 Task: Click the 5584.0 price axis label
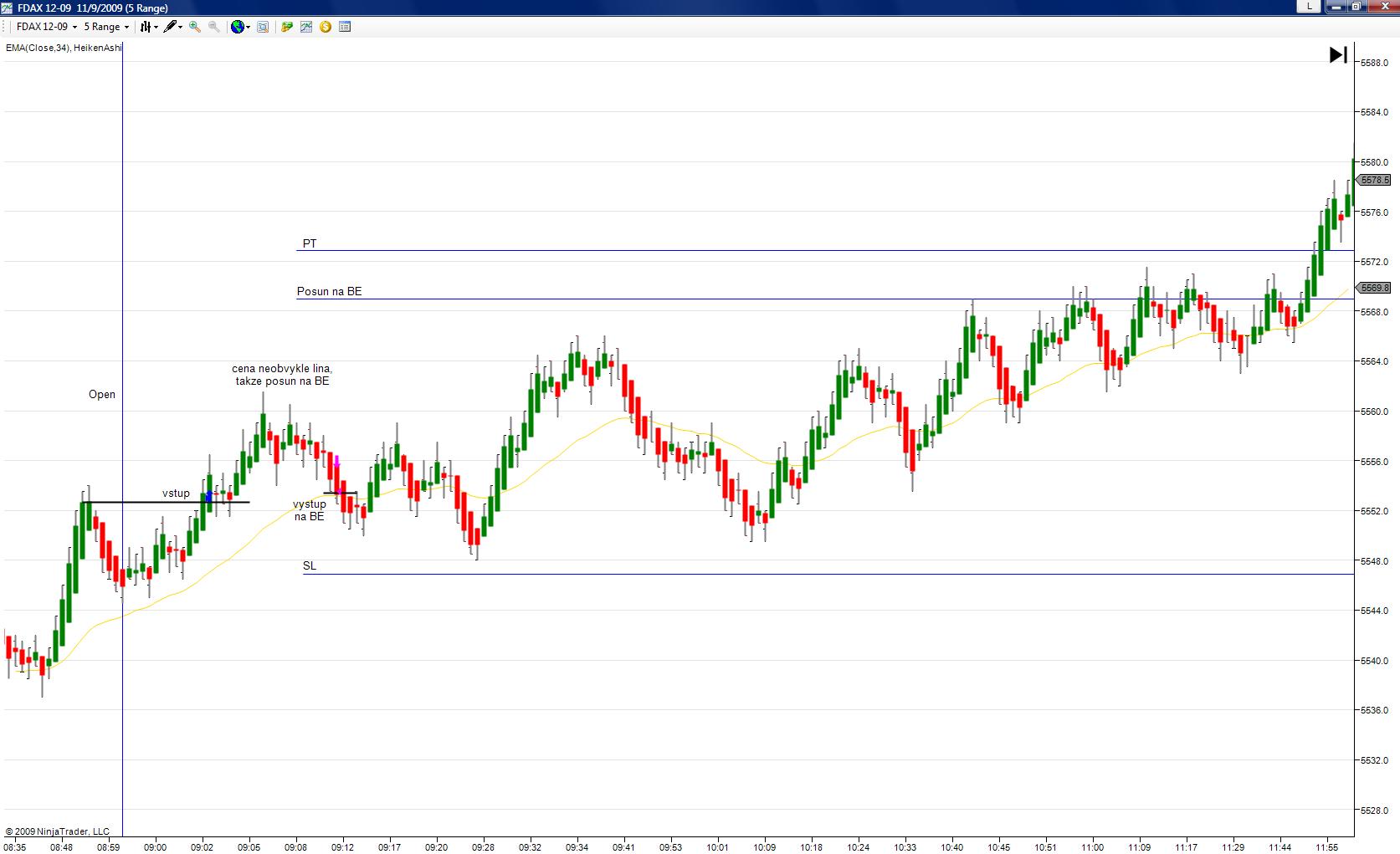tap(1375, 112)
